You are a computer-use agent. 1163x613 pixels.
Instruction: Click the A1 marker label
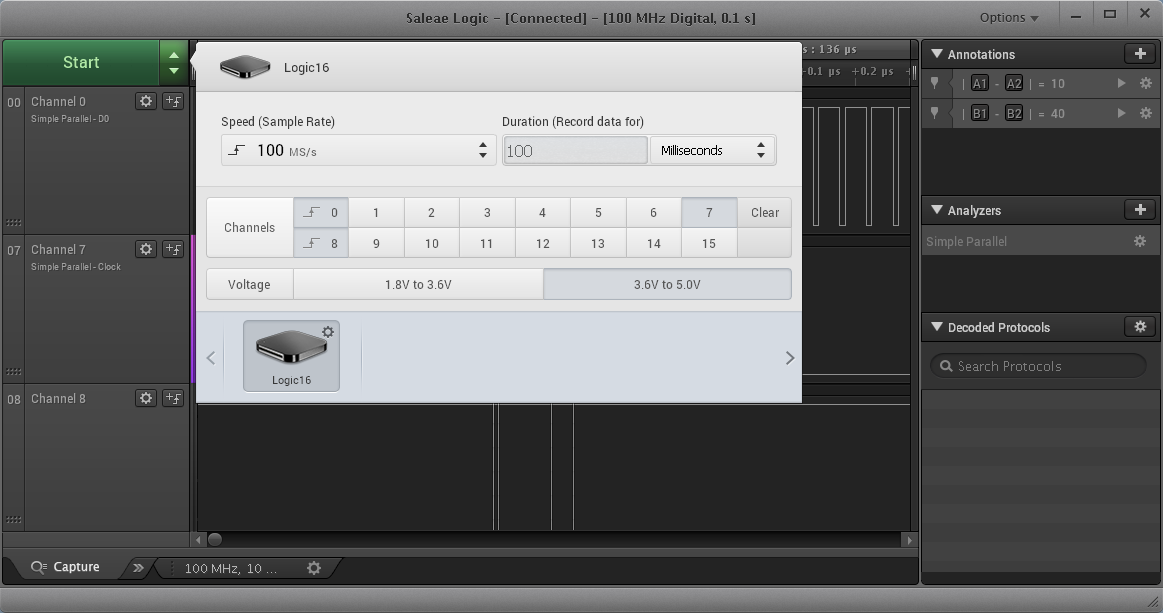point(980,83)
